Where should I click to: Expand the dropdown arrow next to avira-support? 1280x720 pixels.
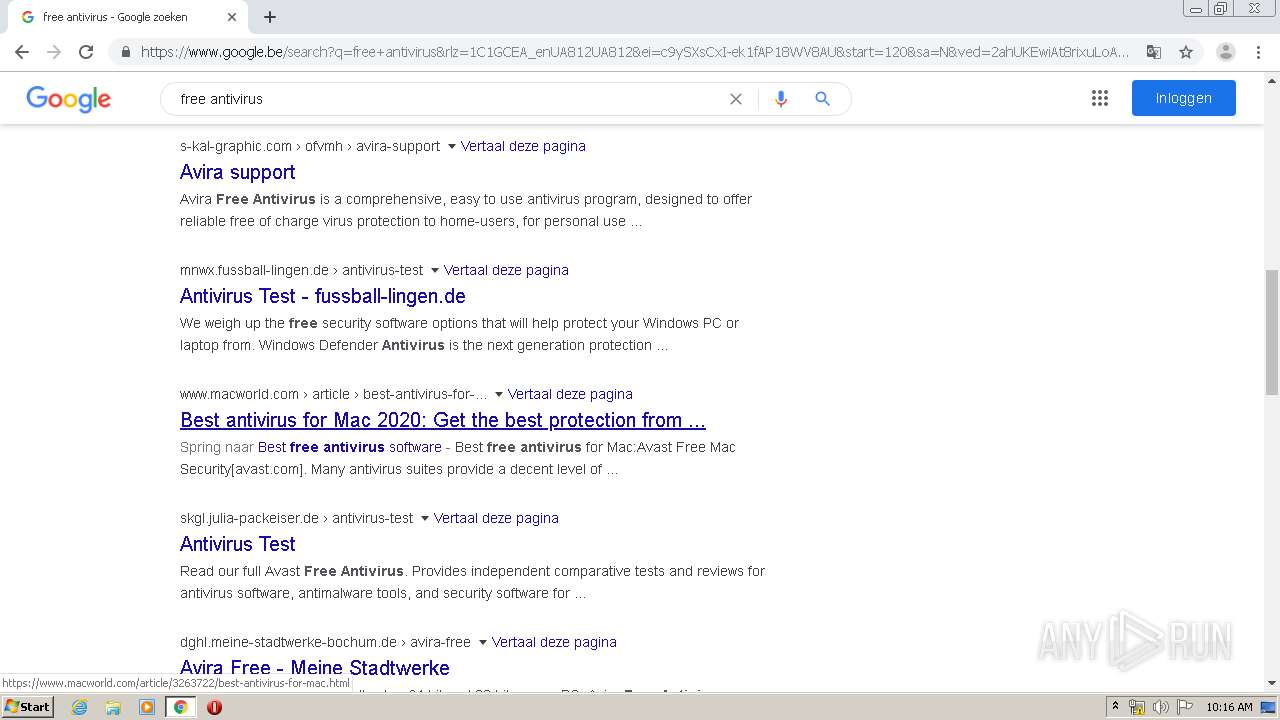[452, 146]
